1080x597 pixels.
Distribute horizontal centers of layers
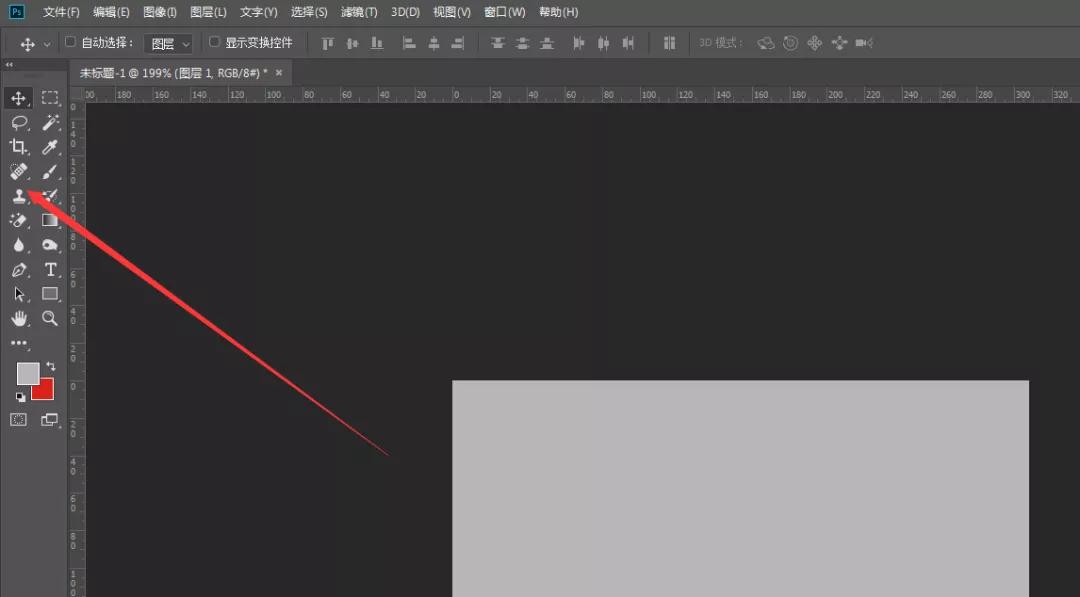pos(603,43)
